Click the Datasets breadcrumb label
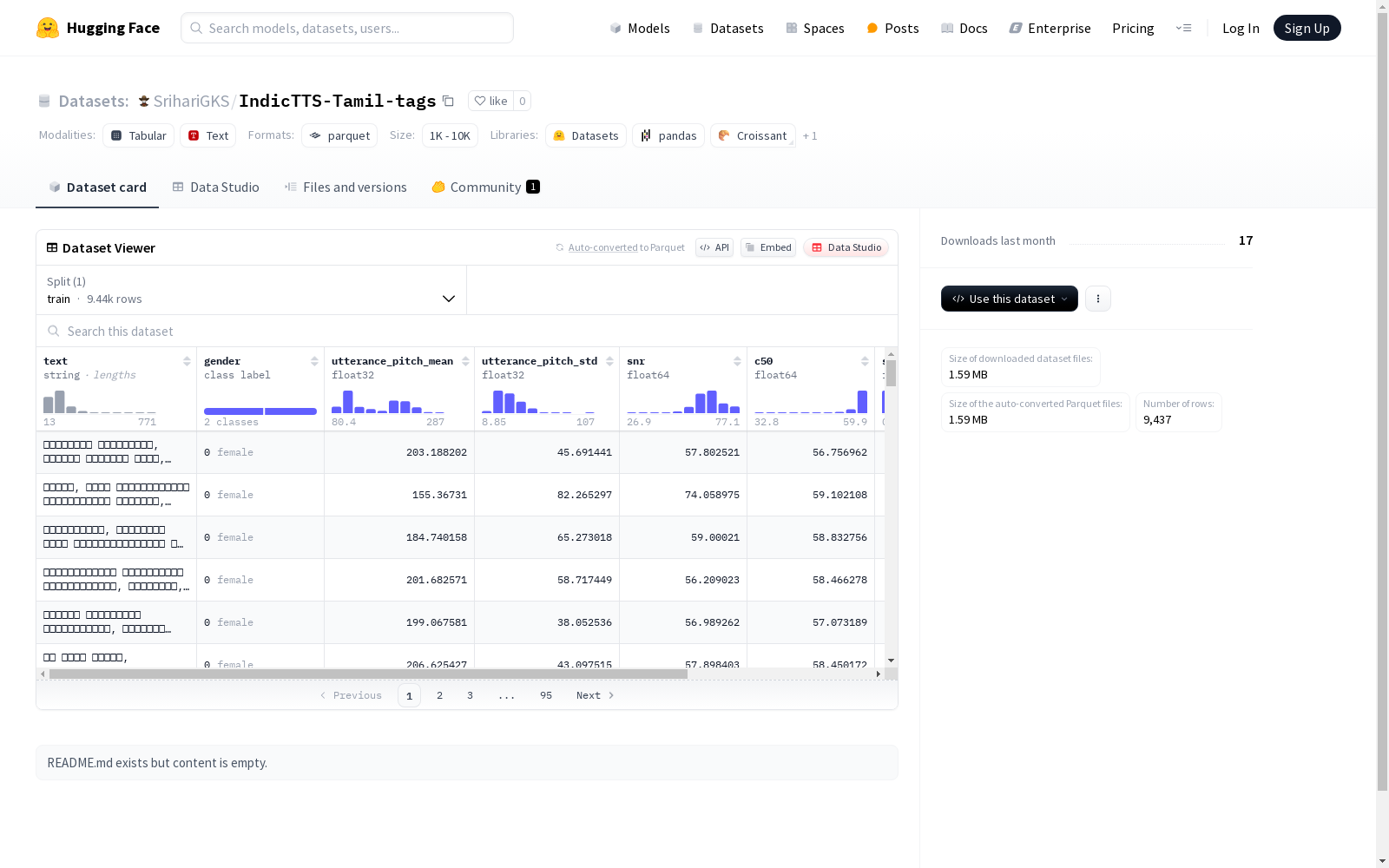This screenshot has height=868, width=1389. (x=94, y=101)
